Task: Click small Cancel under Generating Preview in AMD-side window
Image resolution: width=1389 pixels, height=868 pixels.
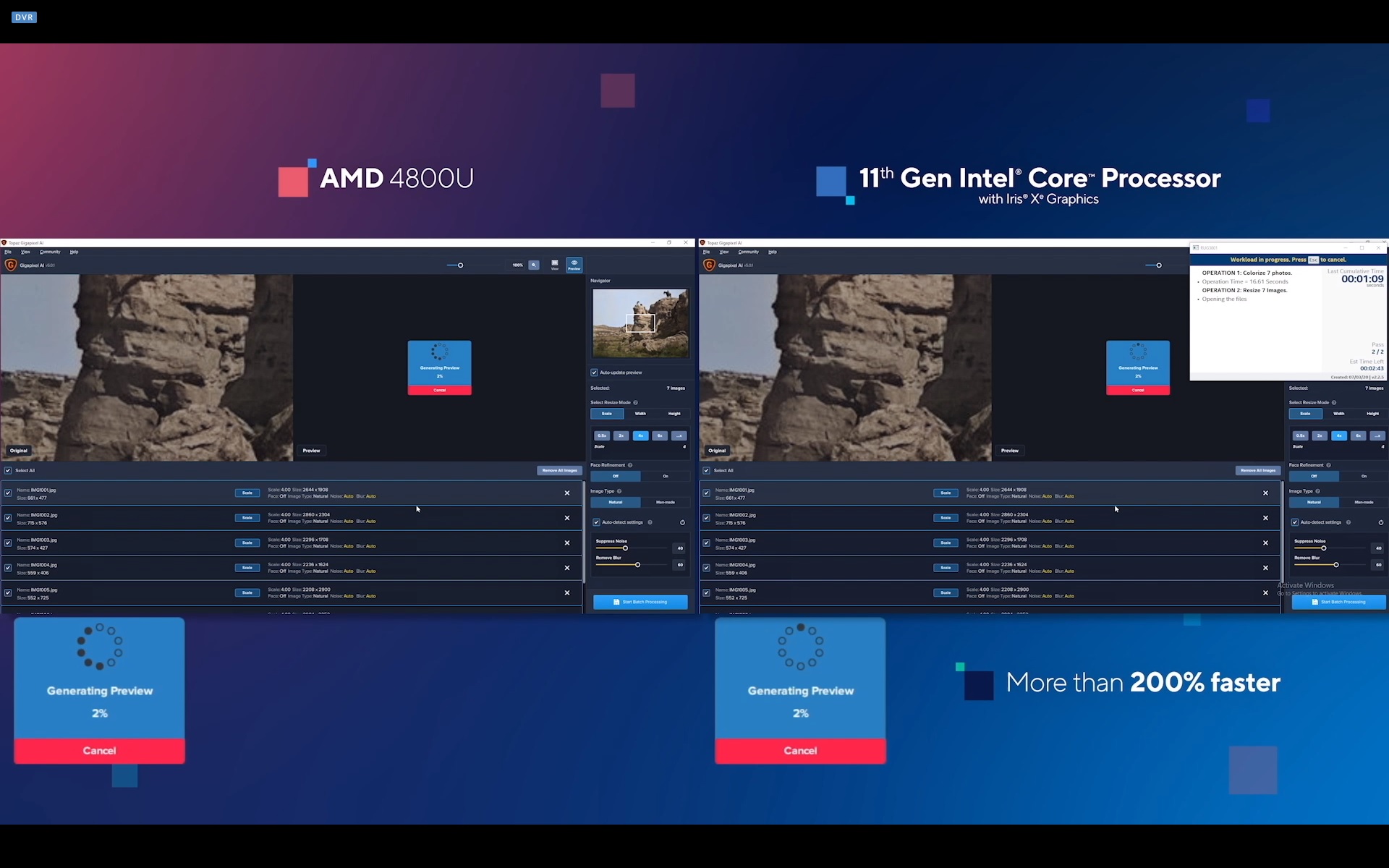Action: (440, 391)
